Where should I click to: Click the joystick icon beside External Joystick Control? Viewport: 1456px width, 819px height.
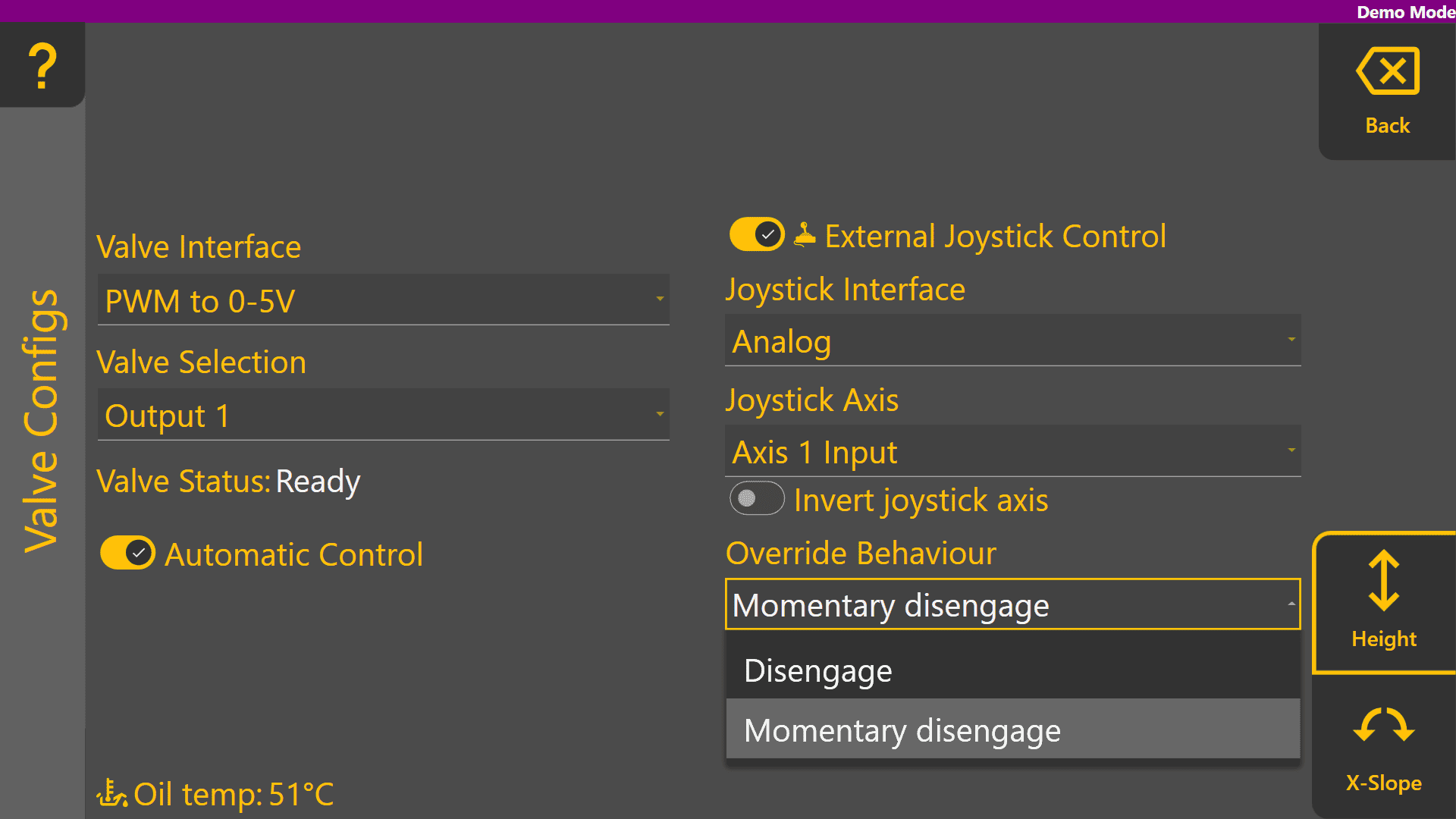(805, 235)
